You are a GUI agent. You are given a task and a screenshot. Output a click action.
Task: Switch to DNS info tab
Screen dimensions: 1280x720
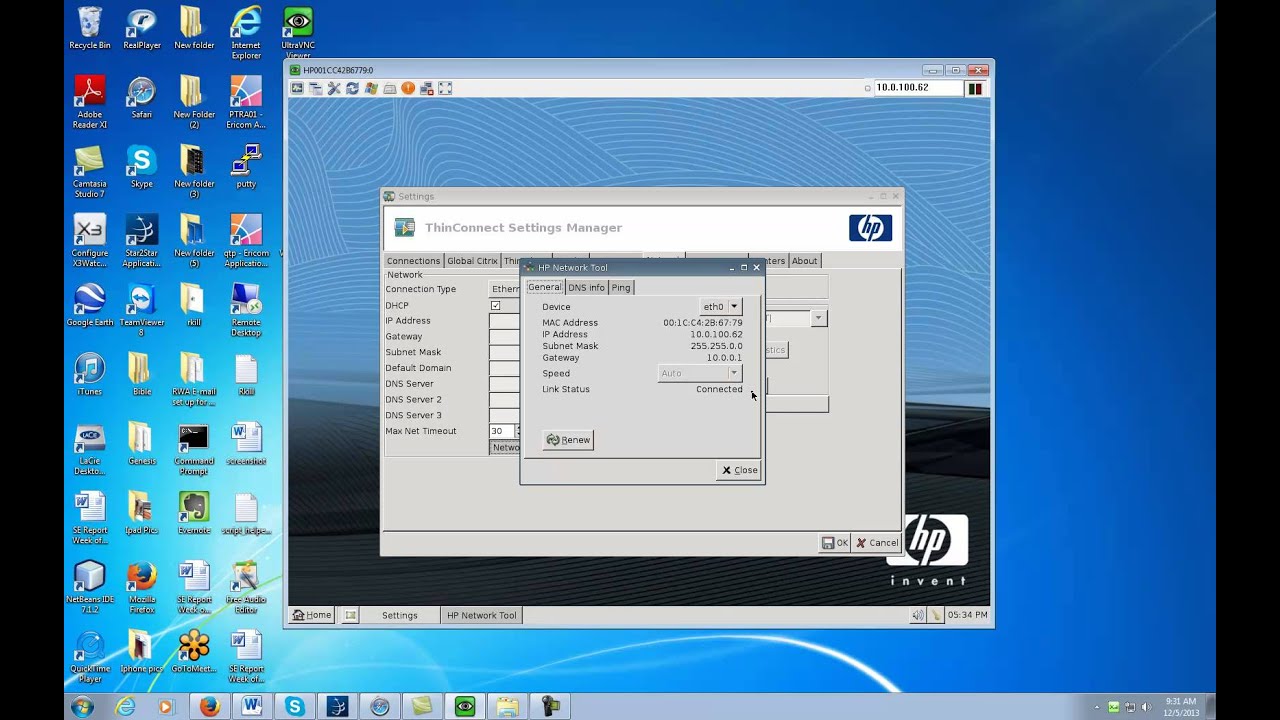[586, 287]
